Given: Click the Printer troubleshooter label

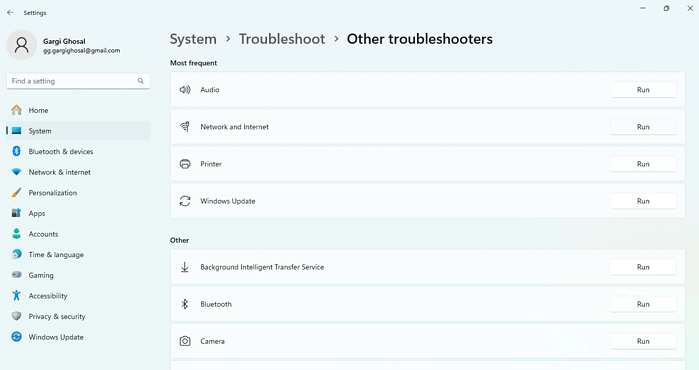Looking at the screenshot, I should 211,164.
